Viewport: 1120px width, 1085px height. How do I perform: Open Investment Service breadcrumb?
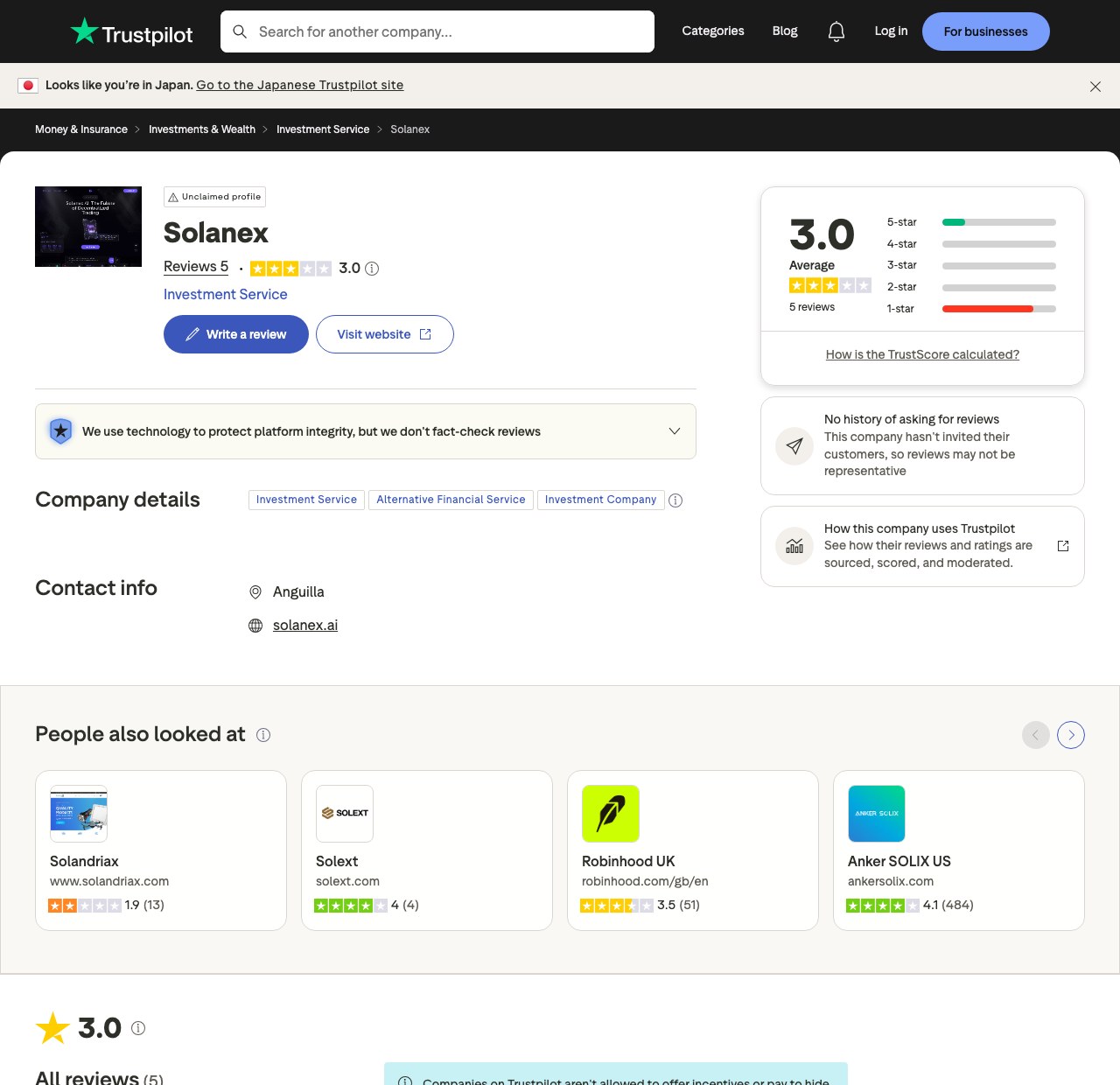(323, 129)
